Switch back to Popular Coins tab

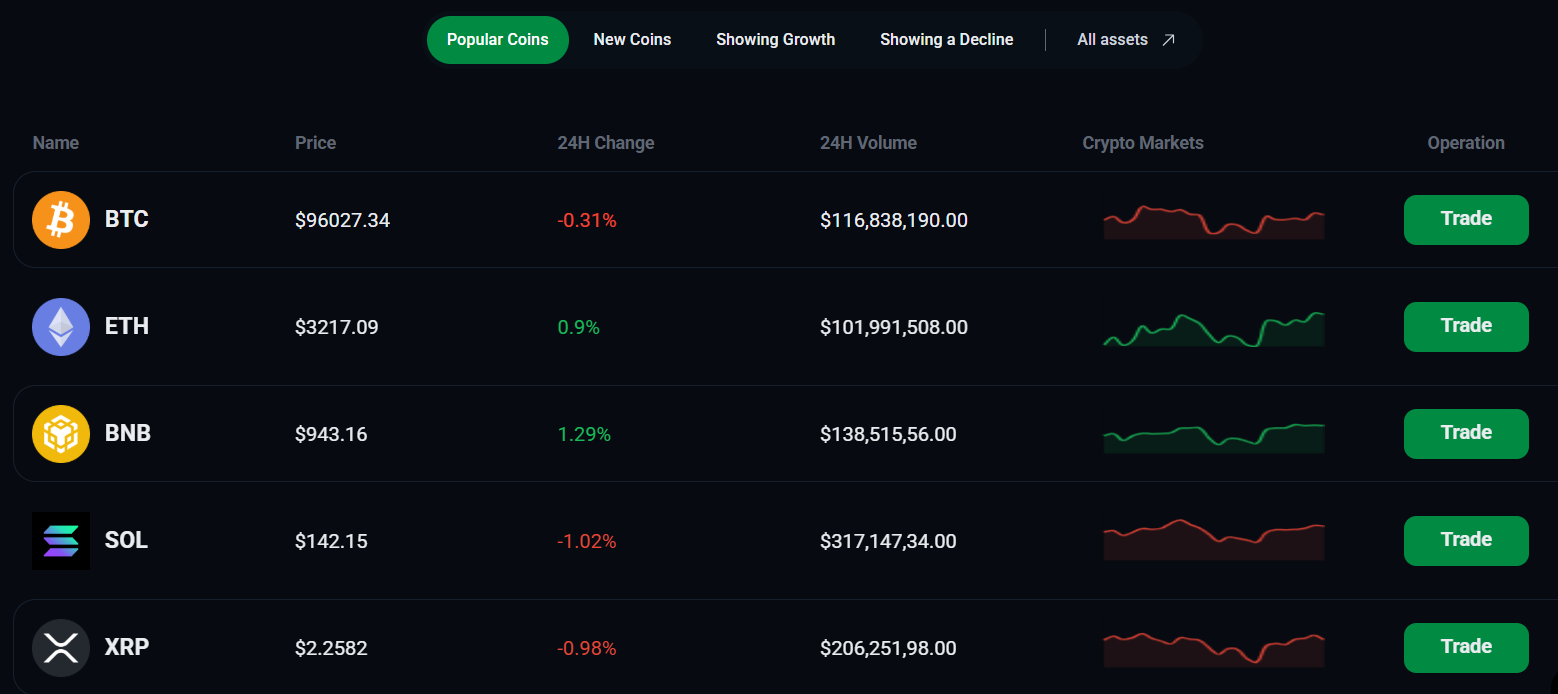coord(497,39)
